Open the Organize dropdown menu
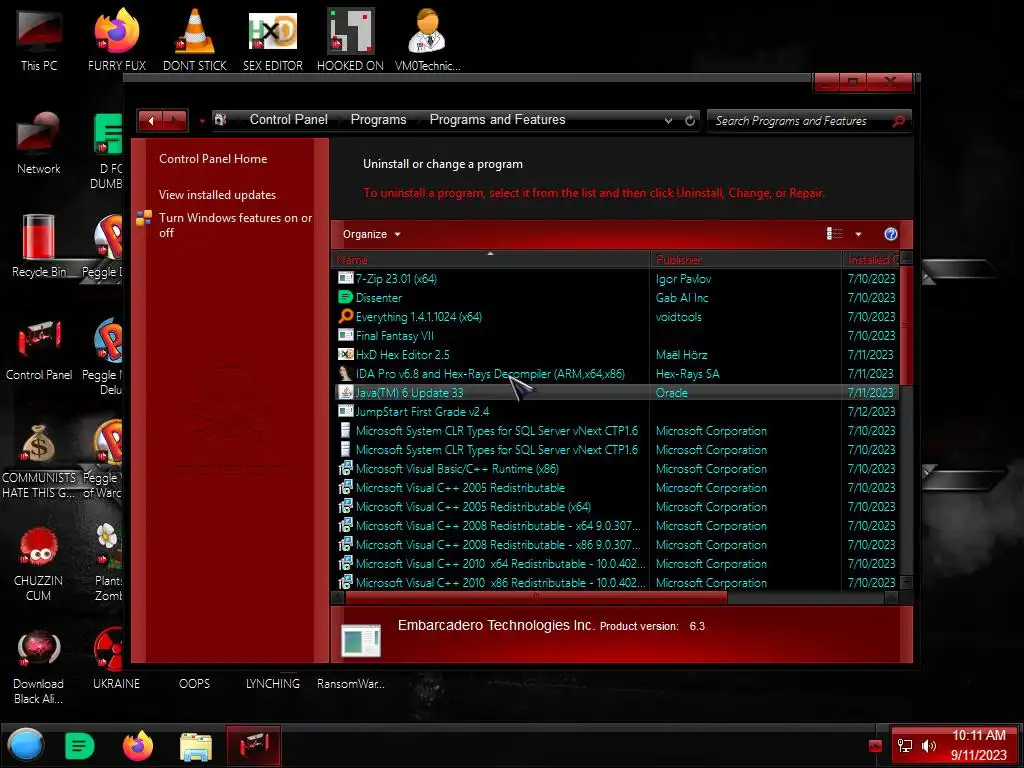This screenshot has width=1024, height=768. coord(372,234)
